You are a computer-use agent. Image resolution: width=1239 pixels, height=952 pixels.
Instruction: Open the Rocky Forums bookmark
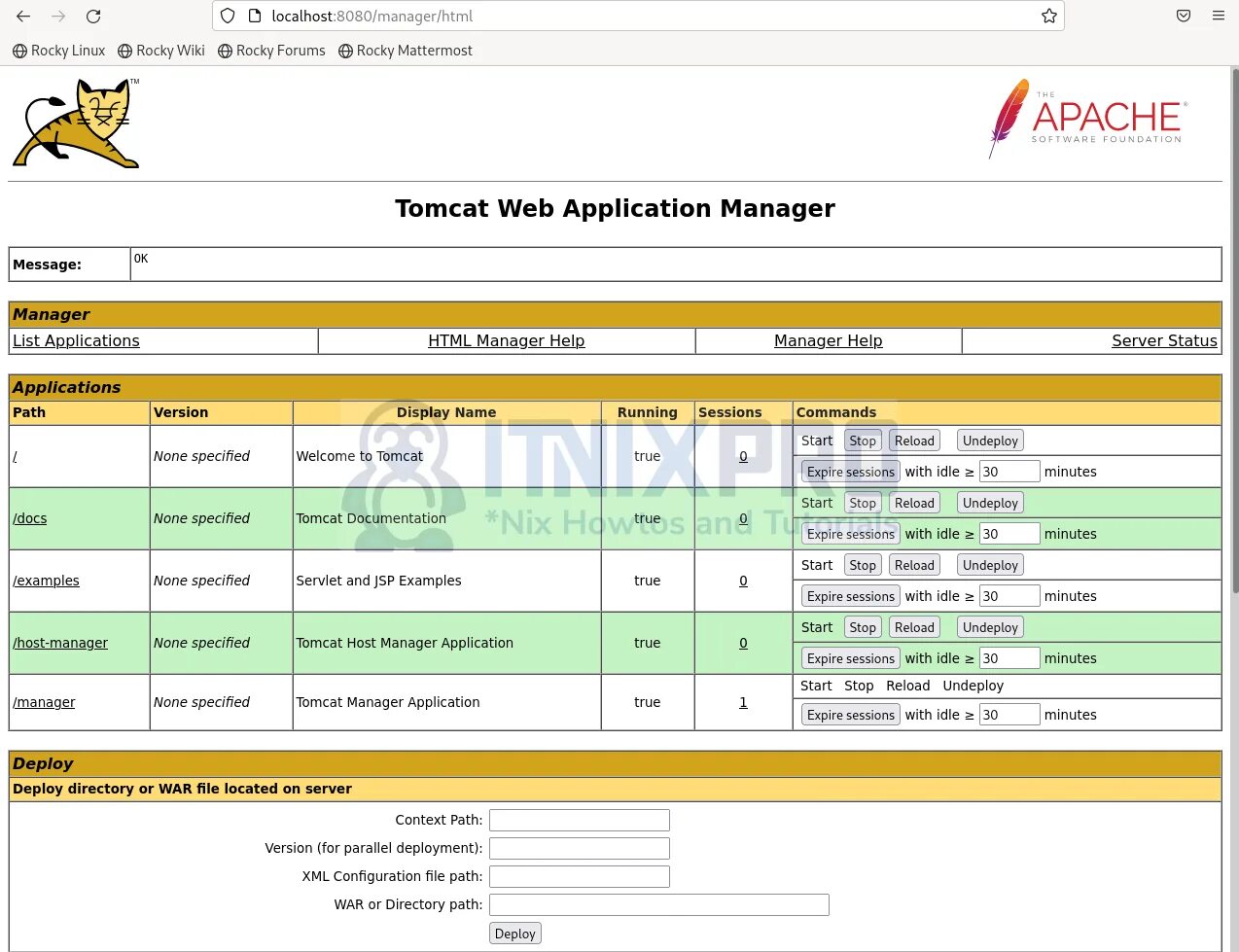pos(271,50)
